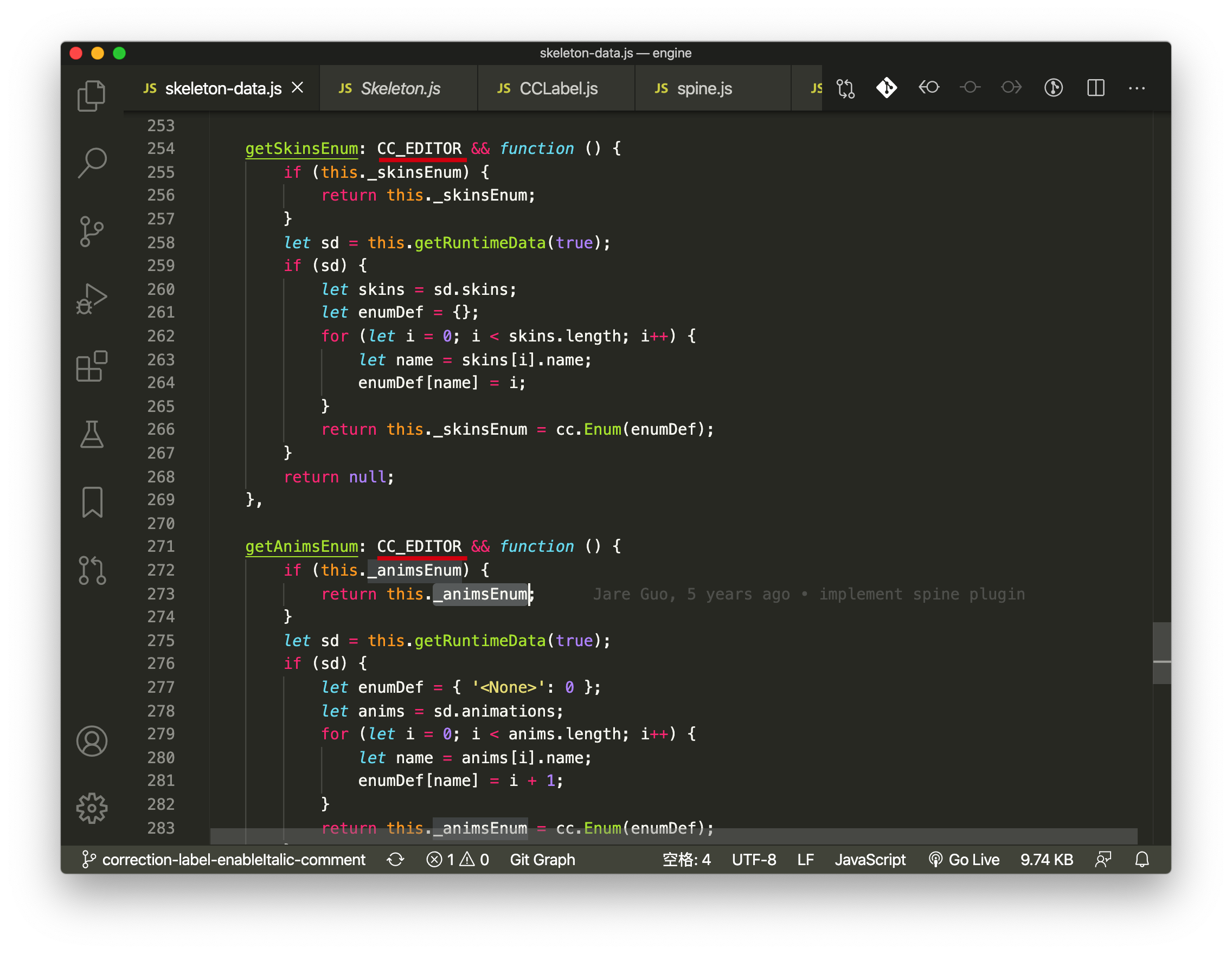Switch to the Skeleton.js tab
The image size is (1232, 954).
click(x=400, y=88)
